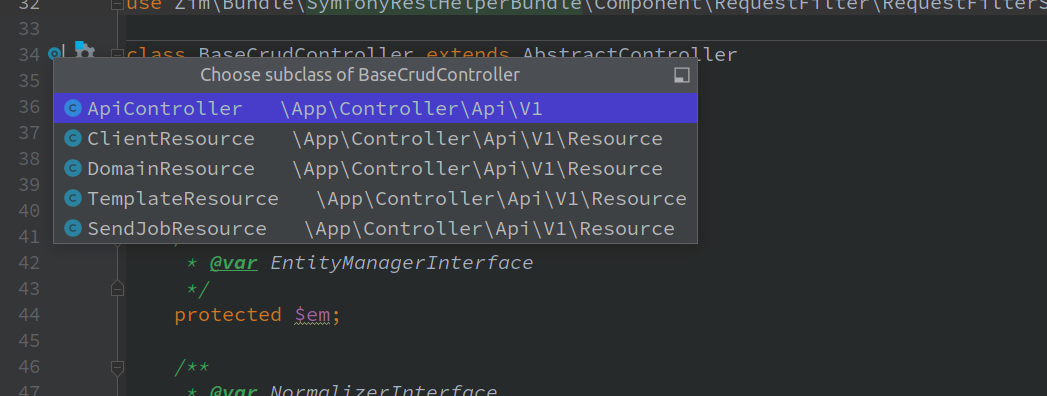Screen dimensions: 1047x396
Task: Click the class icon next to SendJobResource
Action: pos(73,228)
